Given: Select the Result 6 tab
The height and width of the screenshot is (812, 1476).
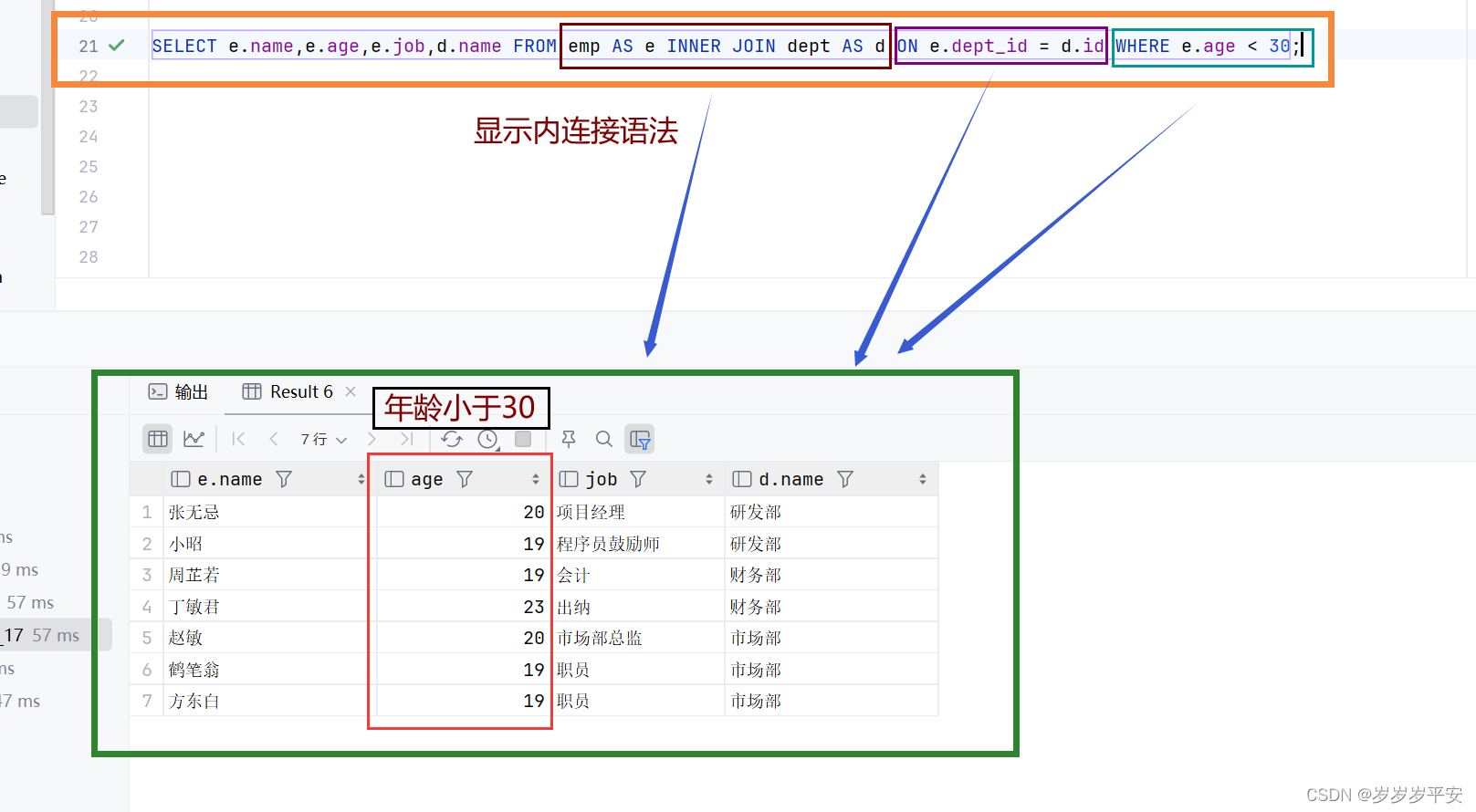Looking at the screenshot, I should (x=288, y=391).
